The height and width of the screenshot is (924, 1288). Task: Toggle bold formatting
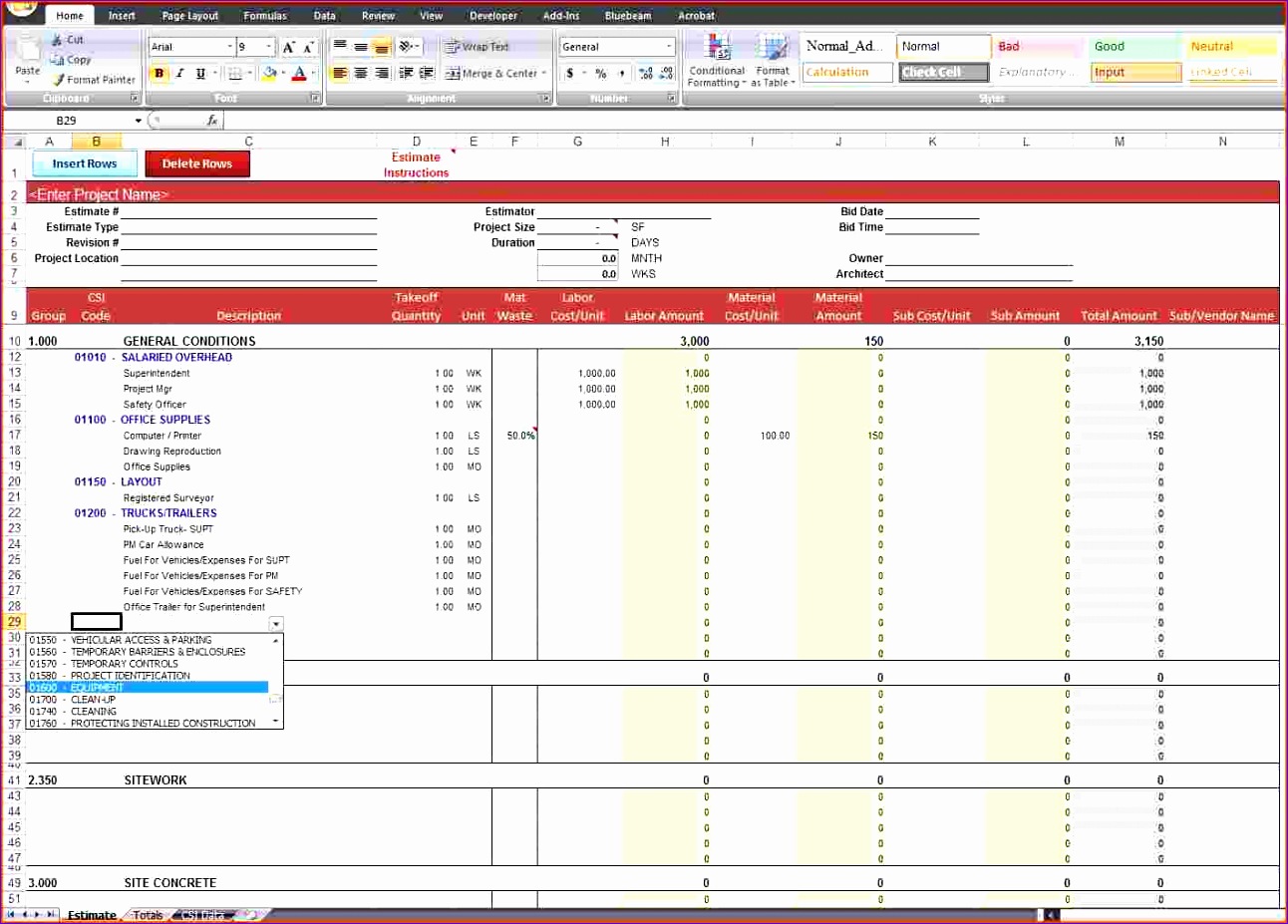[x=160, y=73]
